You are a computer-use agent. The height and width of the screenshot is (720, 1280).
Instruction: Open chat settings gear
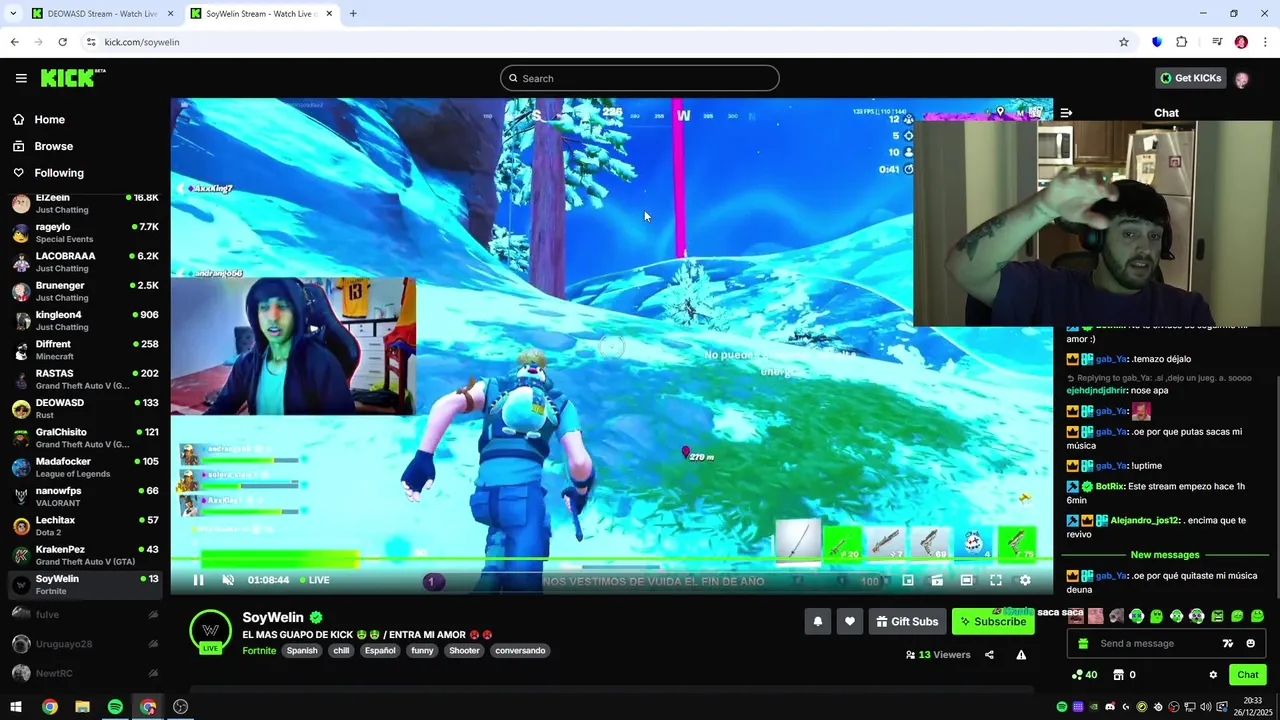[1213, 675]
